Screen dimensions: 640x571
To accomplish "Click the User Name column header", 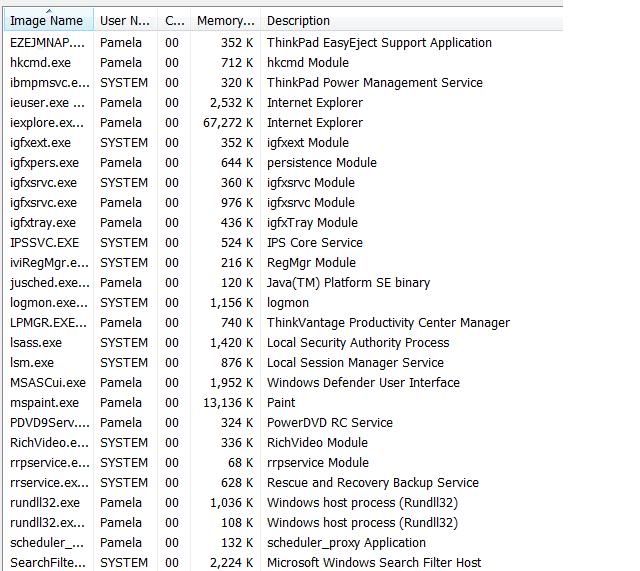I will pyautogui.click(x=125, y=20).
